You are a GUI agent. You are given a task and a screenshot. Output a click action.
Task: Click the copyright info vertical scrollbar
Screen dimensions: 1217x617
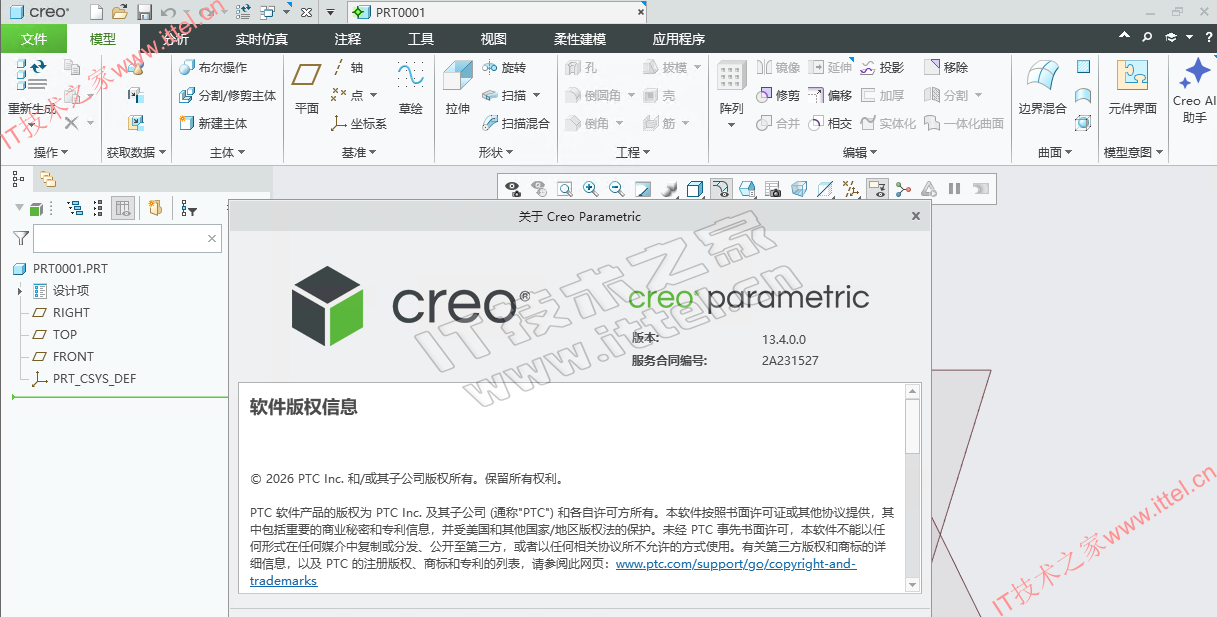[912, 486]
